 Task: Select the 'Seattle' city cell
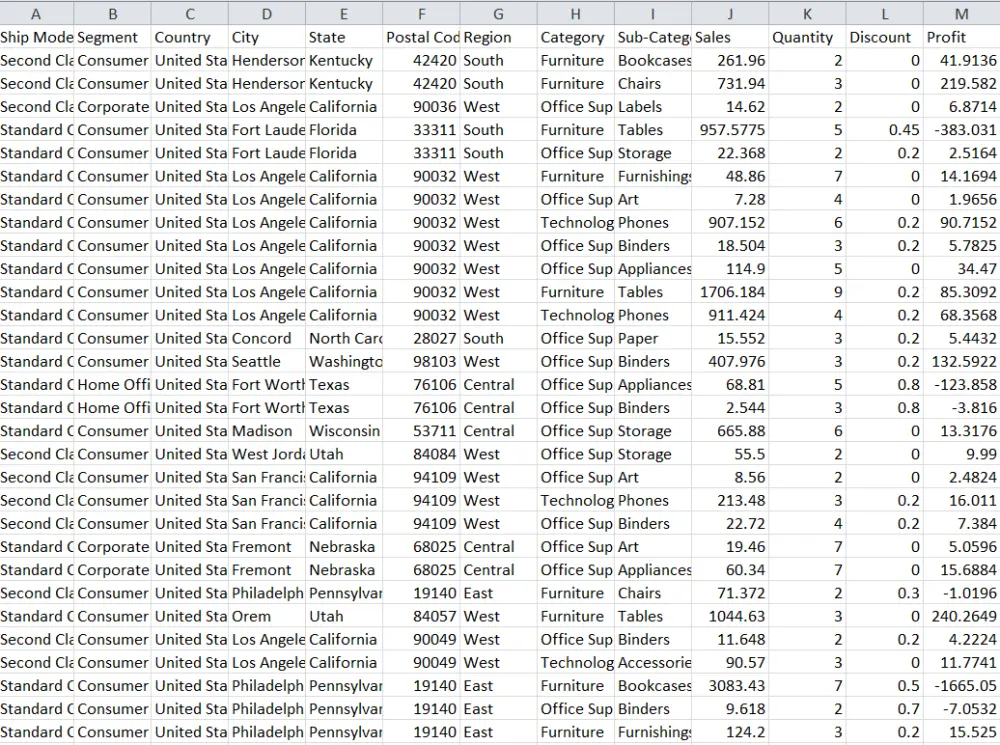(267, 362)
